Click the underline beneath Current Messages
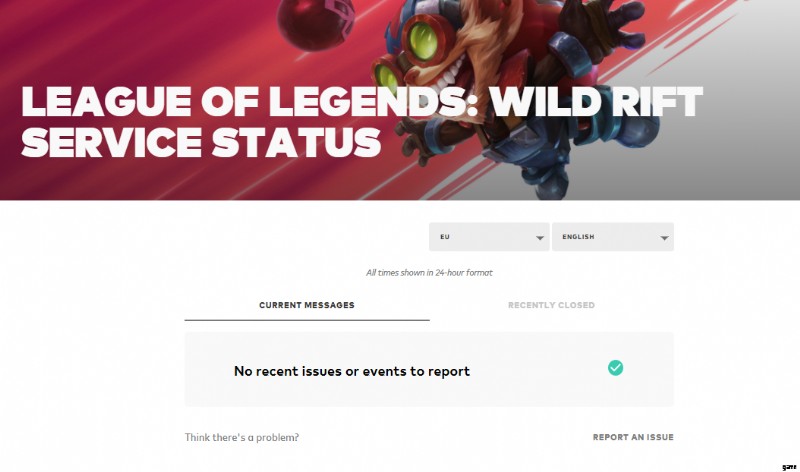 tap(307, 320)
